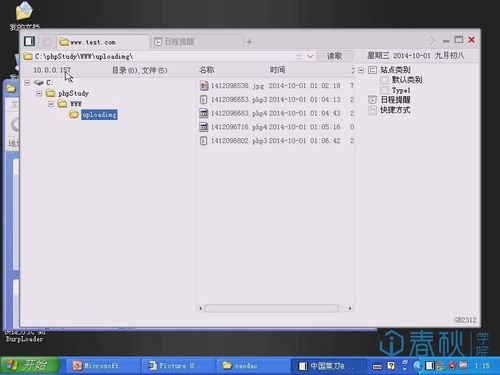Click the uploading folder icon
The image size is (500, 375).
(x=74, y=114)
